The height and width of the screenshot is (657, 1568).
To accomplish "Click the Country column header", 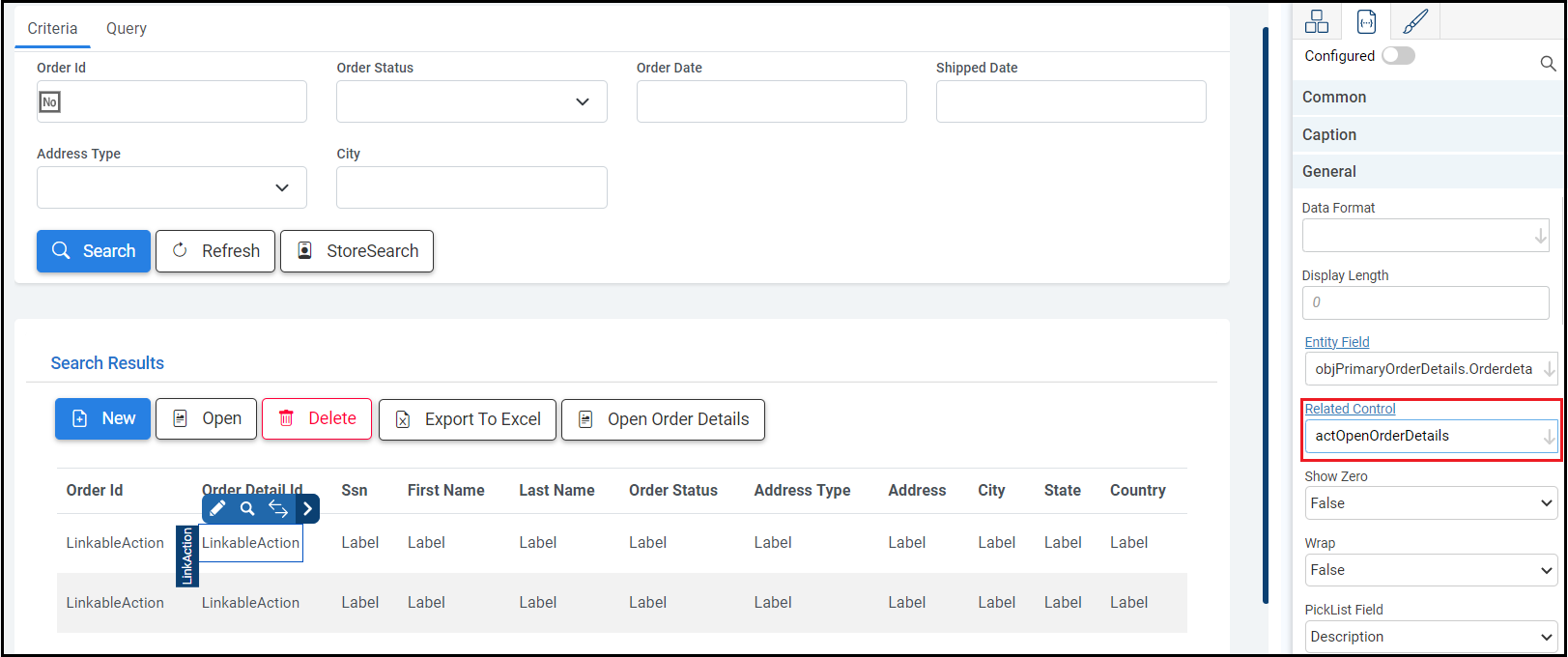I will [x=1137, y=490].
